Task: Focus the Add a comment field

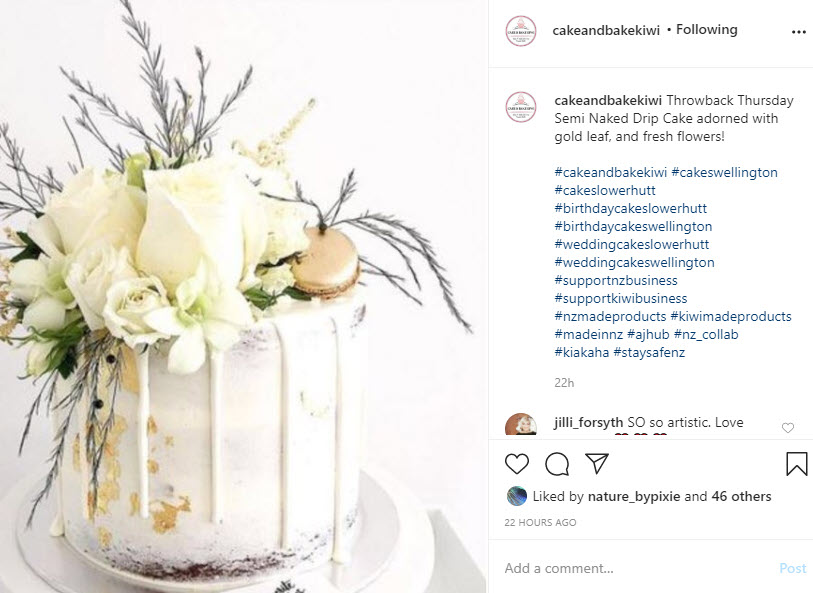Action: 638,568
